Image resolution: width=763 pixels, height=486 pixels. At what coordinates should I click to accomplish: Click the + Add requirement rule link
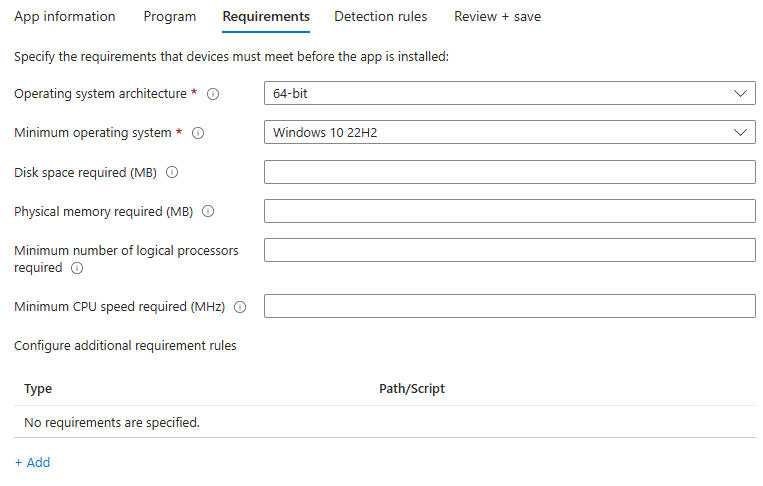(x=33, y=463)
